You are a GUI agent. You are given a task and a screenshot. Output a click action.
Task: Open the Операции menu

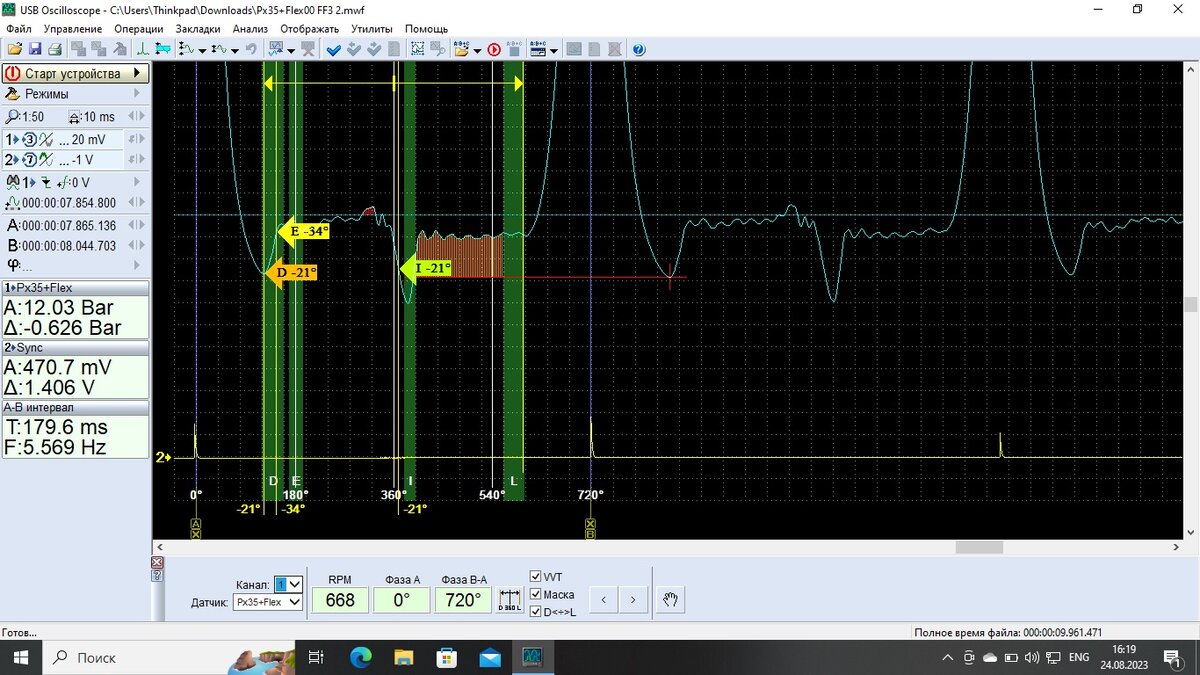[139, 29]
